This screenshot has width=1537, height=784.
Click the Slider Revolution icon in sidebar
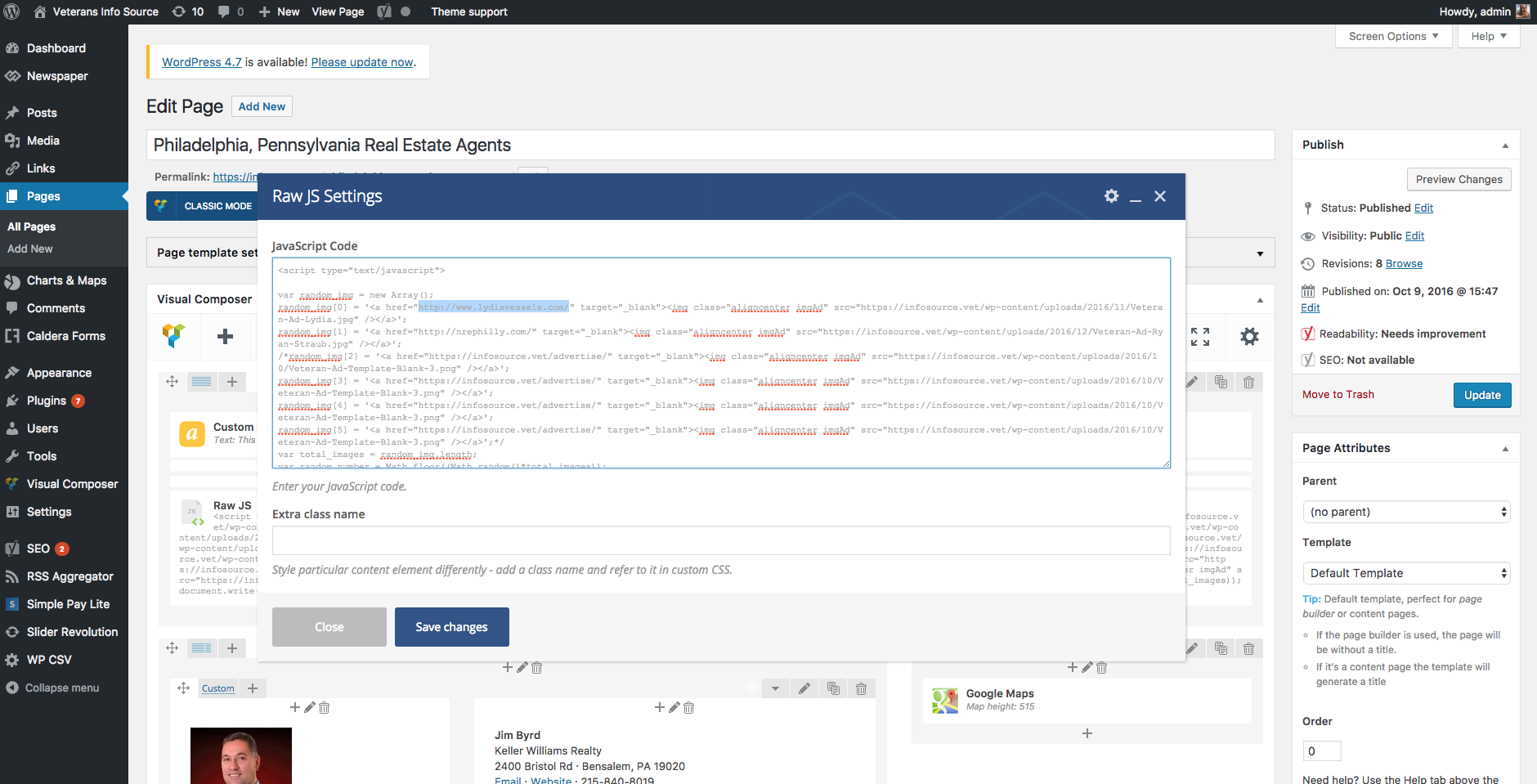12,632
